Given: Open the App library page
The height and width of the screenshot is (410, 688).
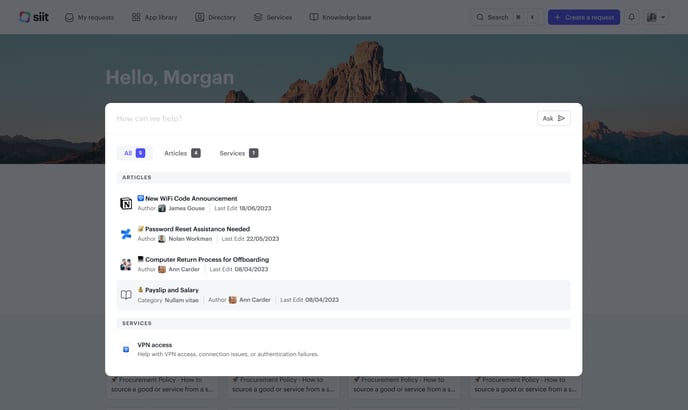Looking at the screenshot, I should (156, 17).
